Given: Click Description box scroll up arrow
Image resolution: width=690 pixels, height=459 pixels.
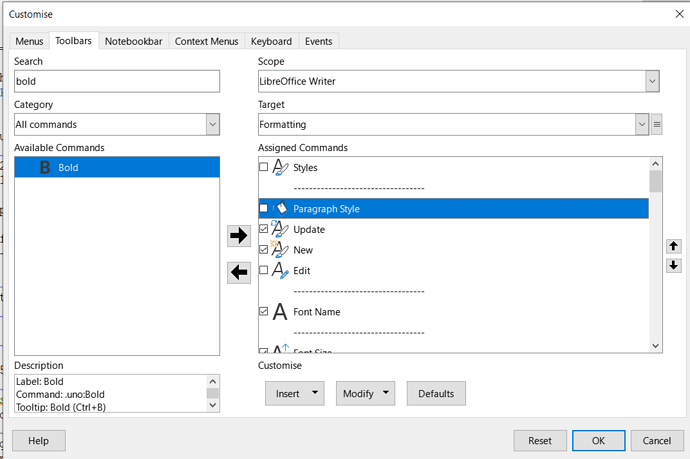Looking at the screenshot, I should point(213,382).
